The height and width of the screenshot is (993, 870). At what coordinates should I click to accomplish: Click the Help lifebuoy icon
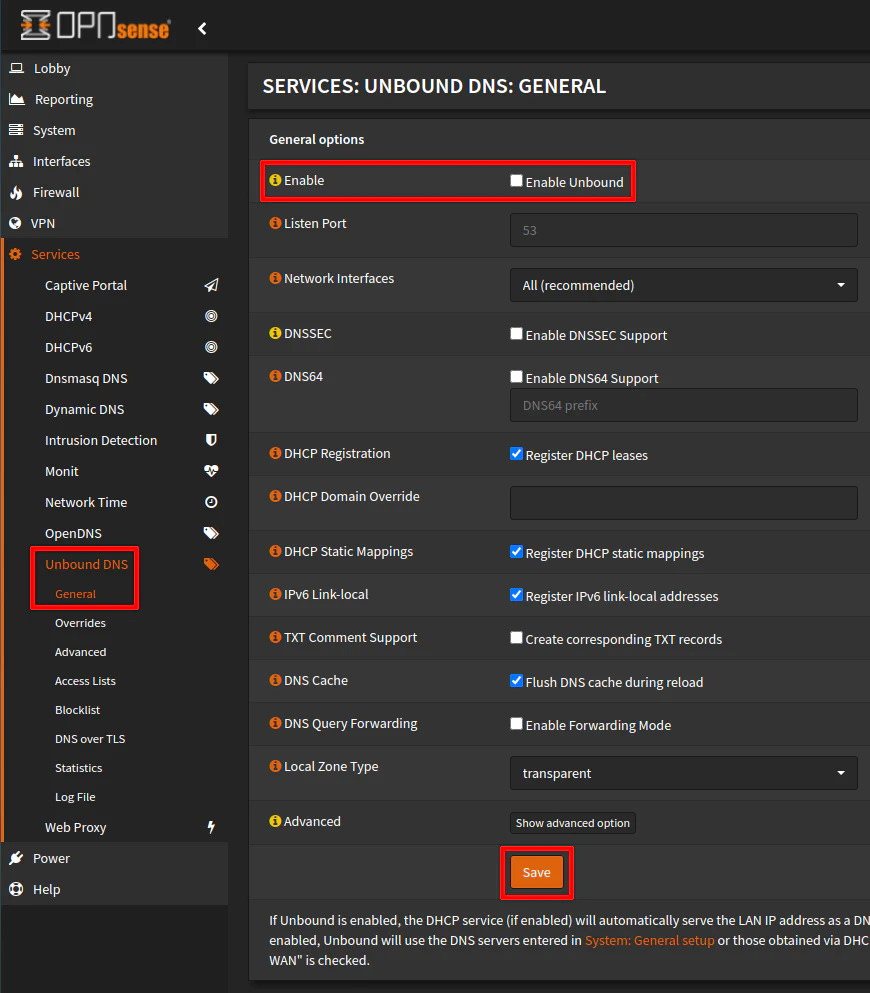coord(16,889)
